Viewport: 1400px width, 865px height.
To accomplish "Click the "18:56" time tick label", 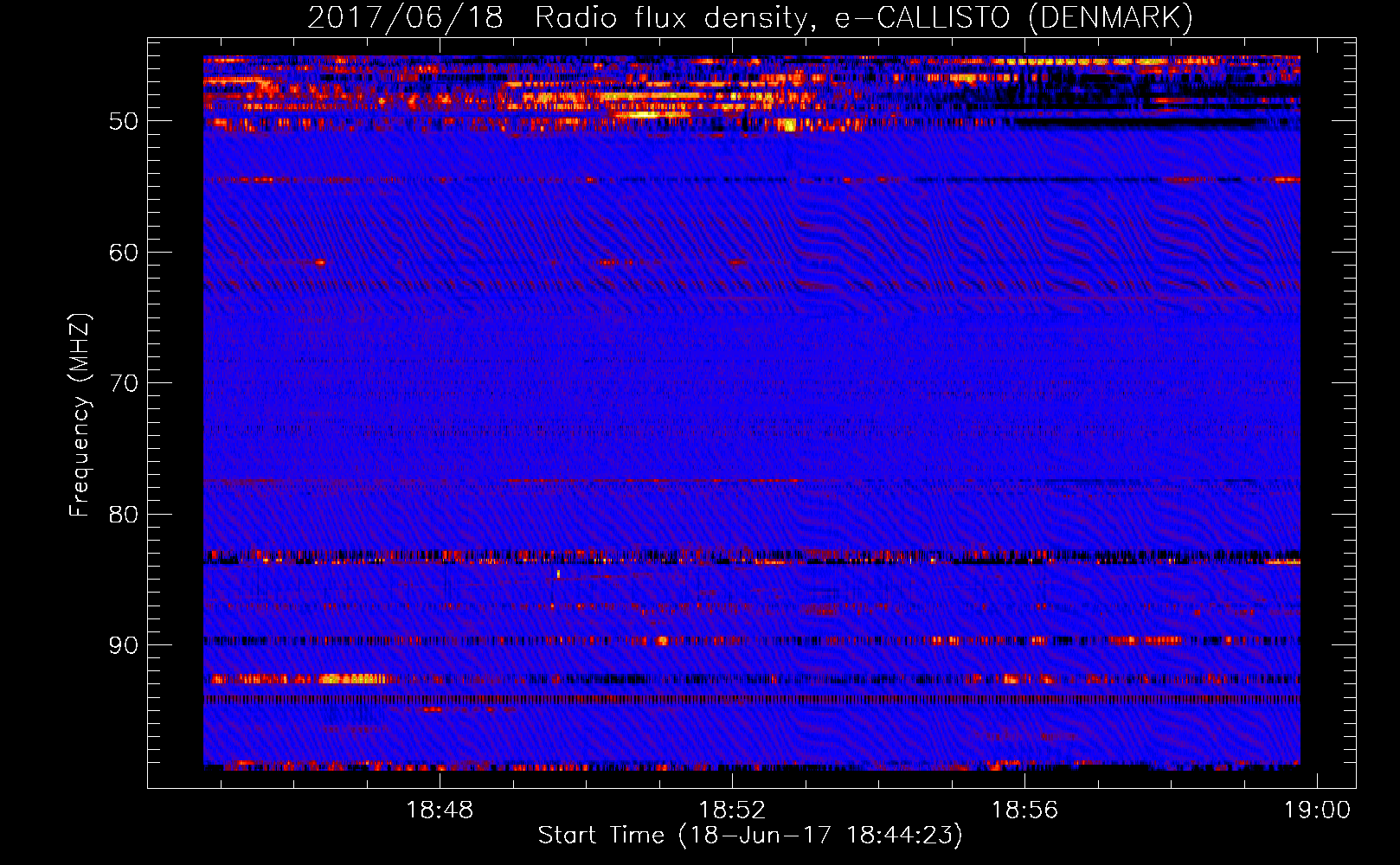I will [1024, 811].
